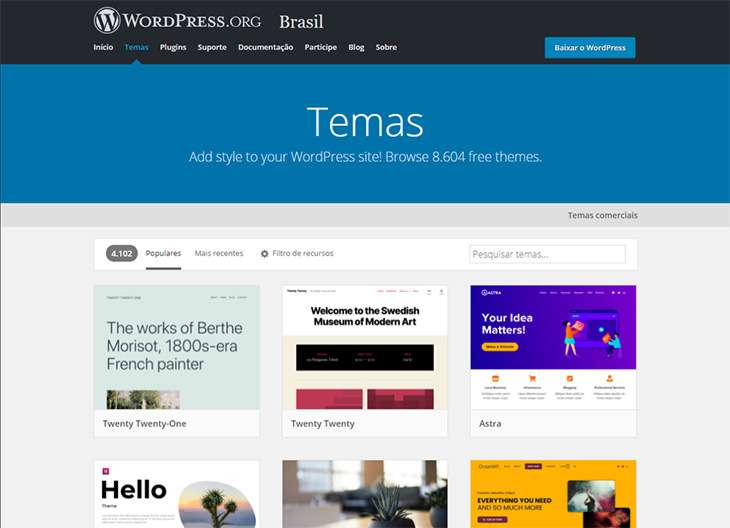Visit the Blog link in the header

coord(356,47)
